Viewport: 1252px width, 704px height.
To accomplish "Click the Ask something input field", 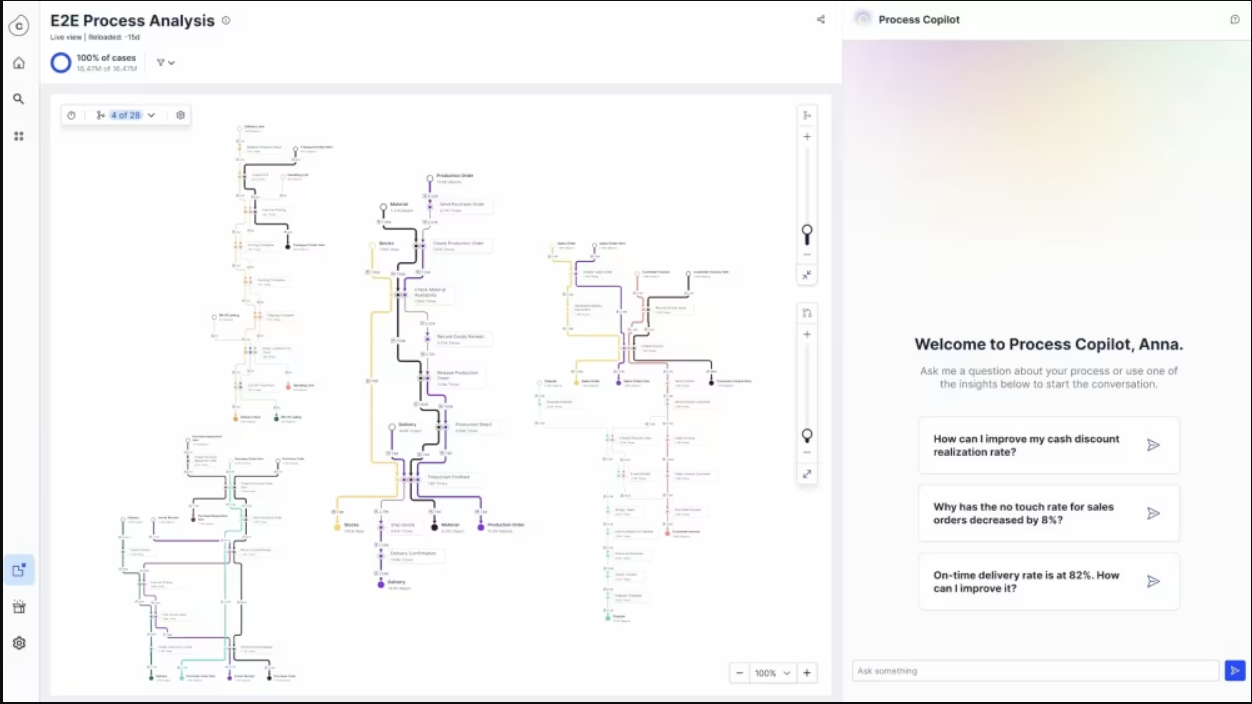I will coord(1035,671).
